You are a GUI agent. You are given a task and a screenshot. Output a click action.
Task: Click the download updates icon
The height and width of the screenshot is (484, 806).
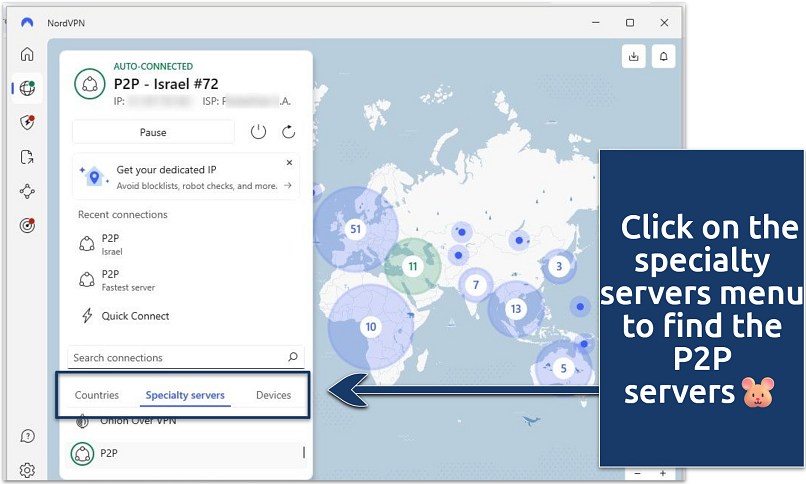(633, 57)
